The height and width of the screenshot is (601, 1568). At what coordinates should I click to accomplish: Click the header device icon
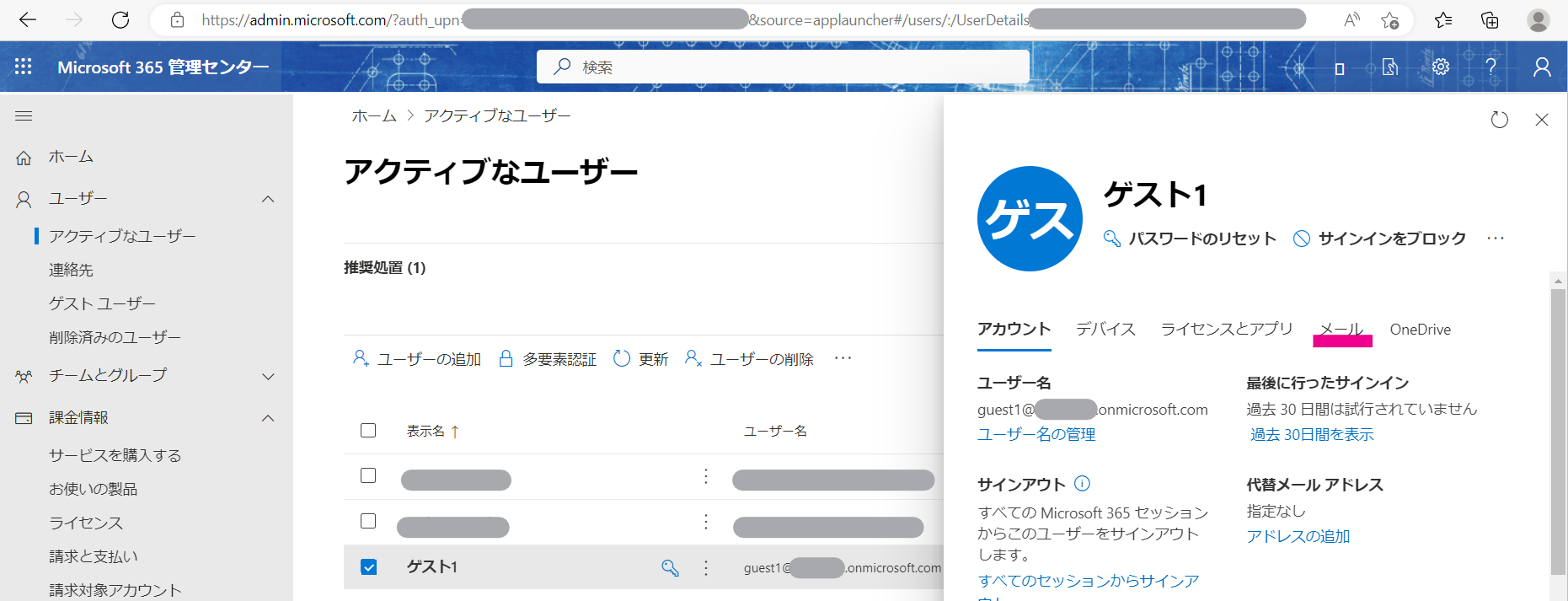click(x=1340, y=68)
